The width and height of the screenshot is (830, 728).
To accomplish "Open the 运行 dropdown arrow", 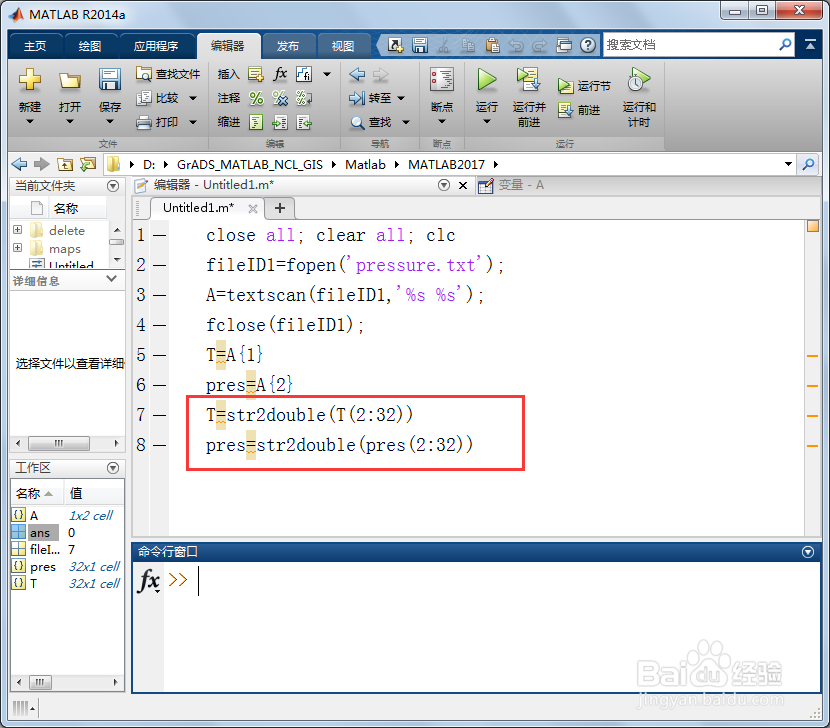I will 486,121.
